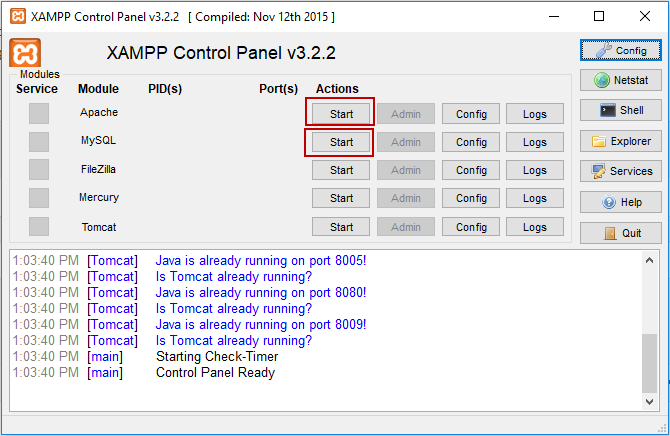
Task: Open the main Config button with wrench icon
Action: 620,50
